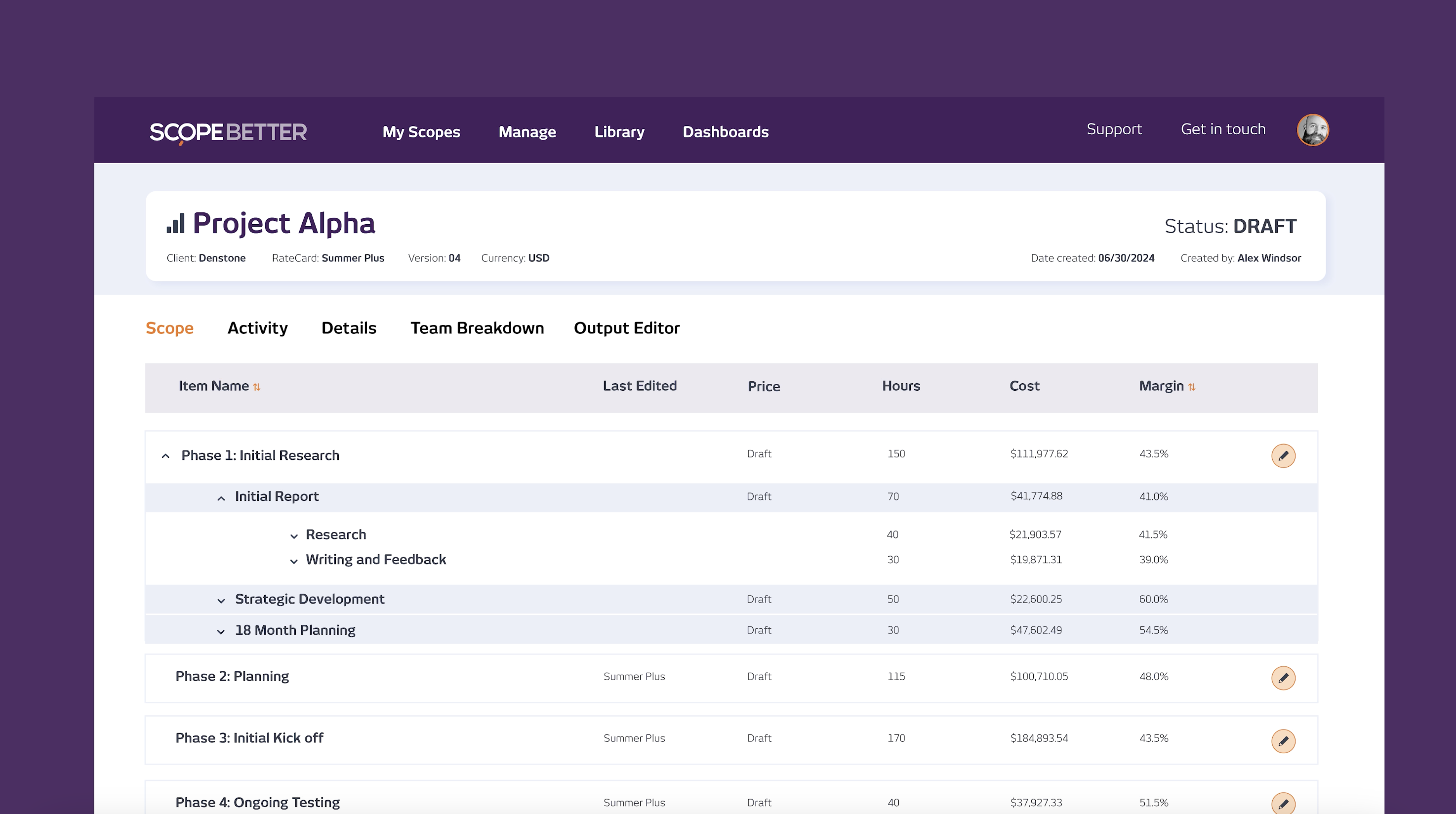Edit Phase 2: Planning with pencil icon

coord(1283,678)
